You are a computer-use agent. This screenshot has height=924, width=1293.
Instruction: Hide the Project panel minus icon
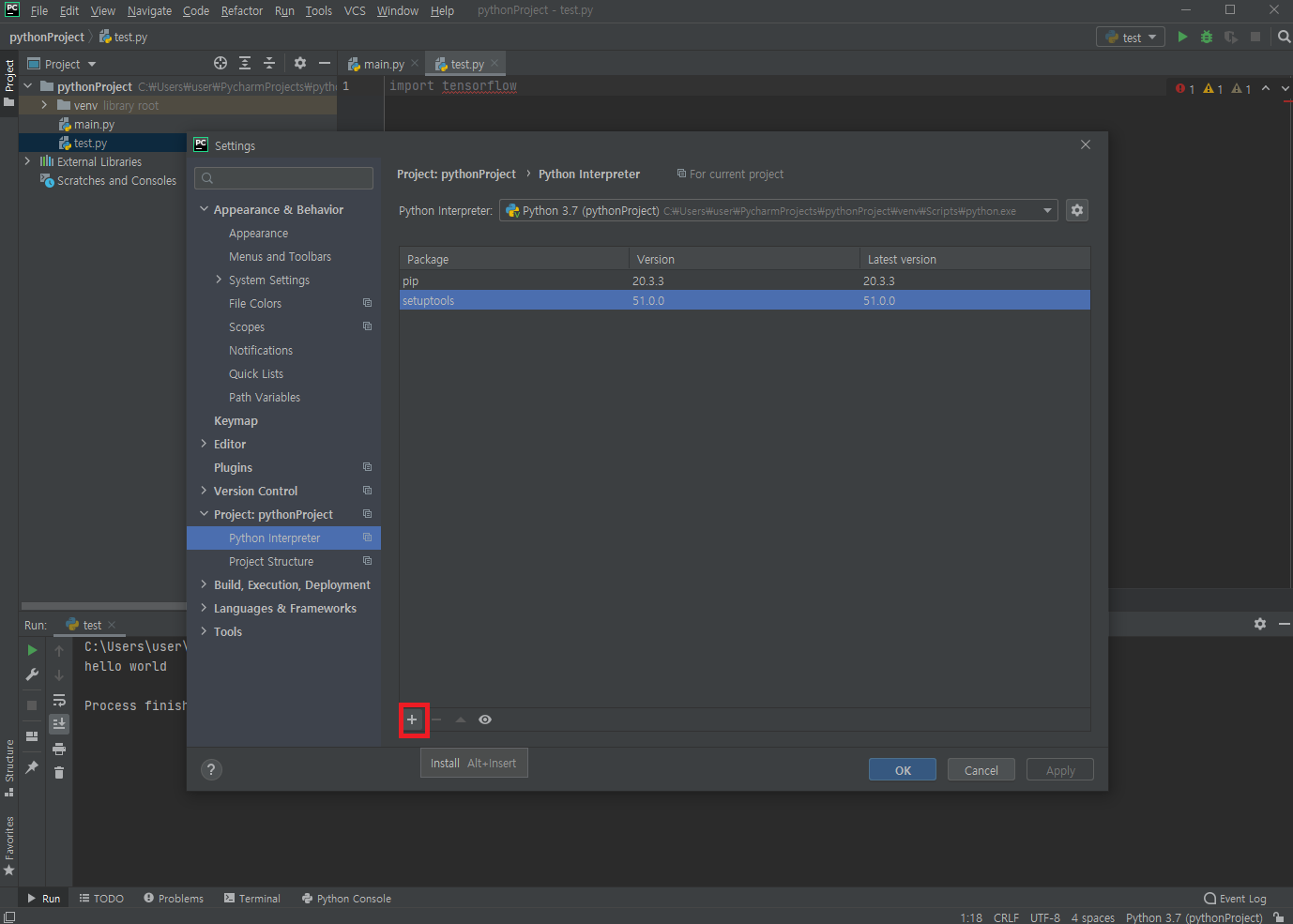pyautogui.click(x=325, y=63)
